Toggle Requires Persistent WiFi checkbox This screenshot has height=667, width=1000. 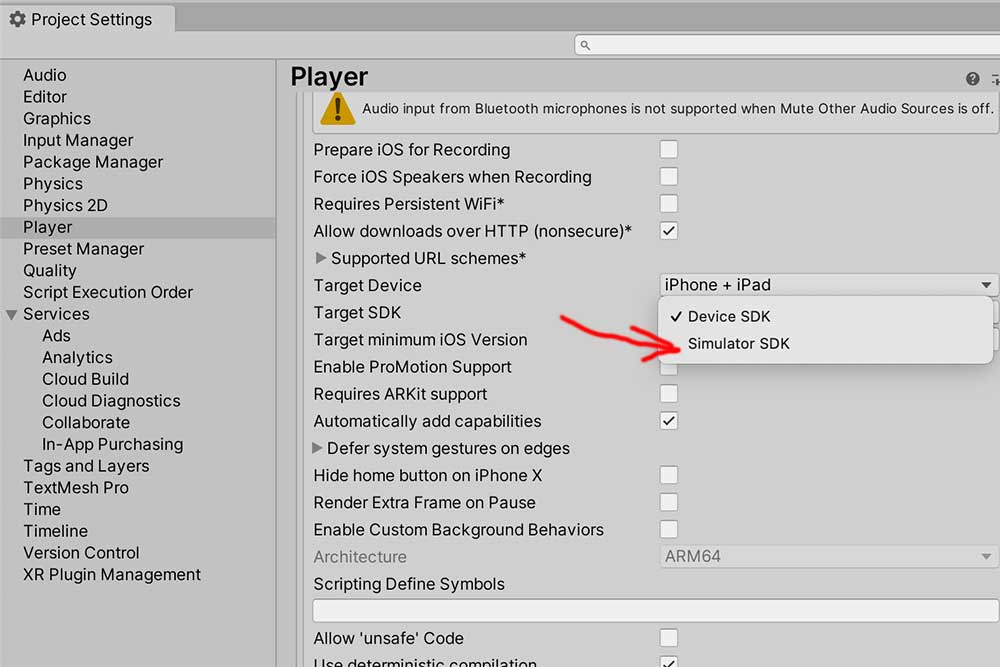coord(668,204)
